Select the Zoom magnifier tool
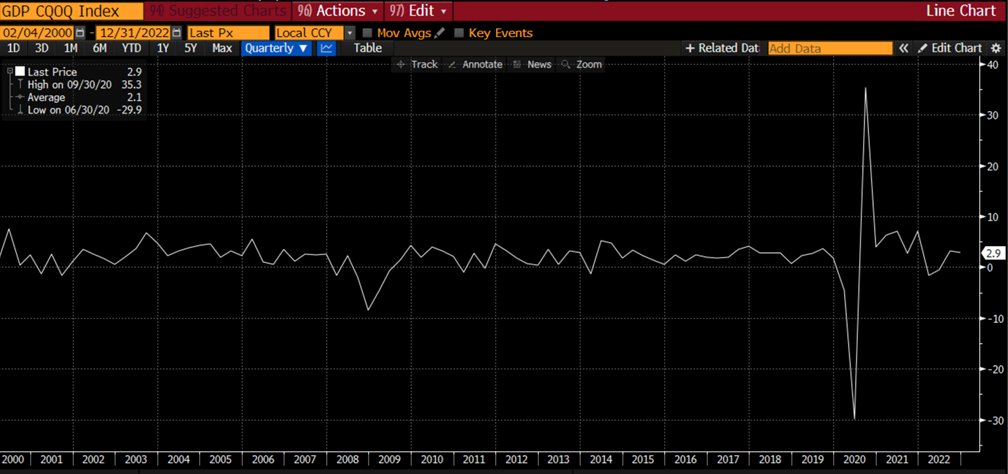 point(582,64)
